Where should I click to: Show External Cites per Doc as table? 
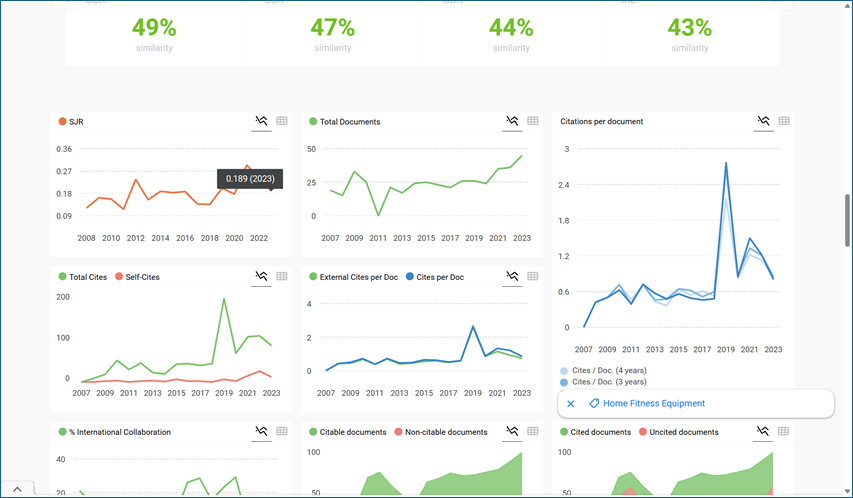pos(533,276)
